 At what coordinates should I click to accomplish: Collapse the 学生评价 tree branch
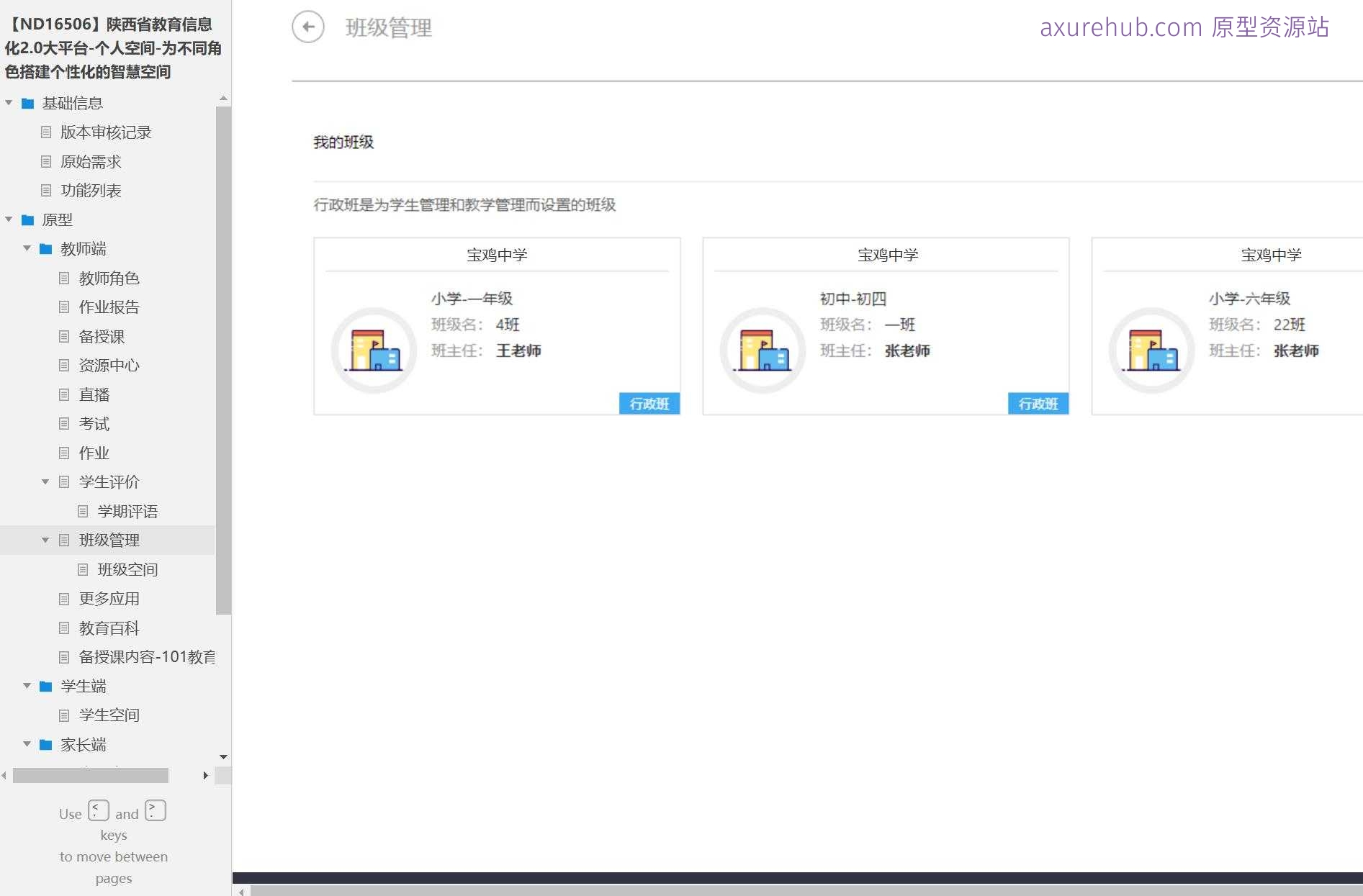tap(45, 482)
